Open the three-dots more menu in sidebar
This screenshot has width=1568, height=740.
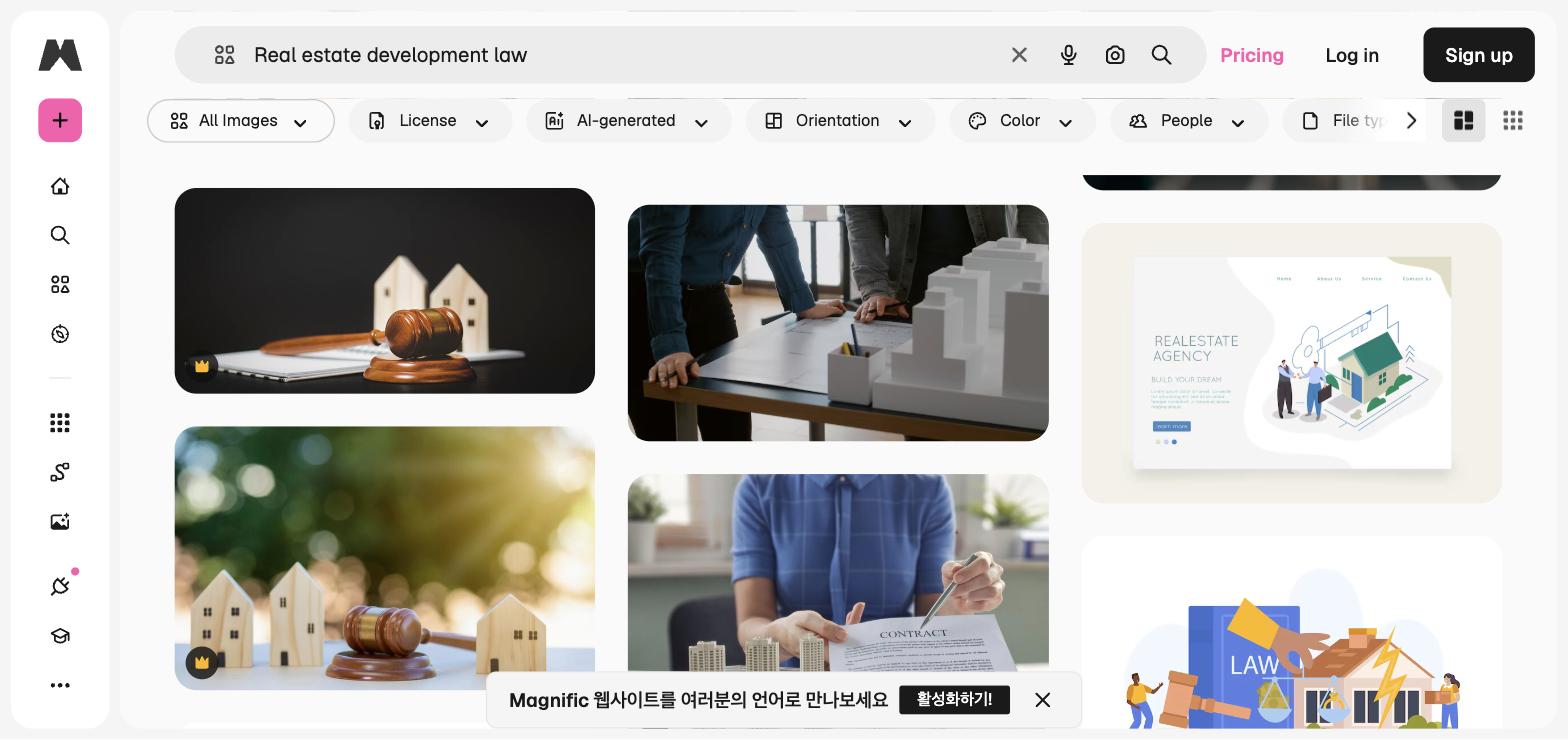[x=60, y=685]
